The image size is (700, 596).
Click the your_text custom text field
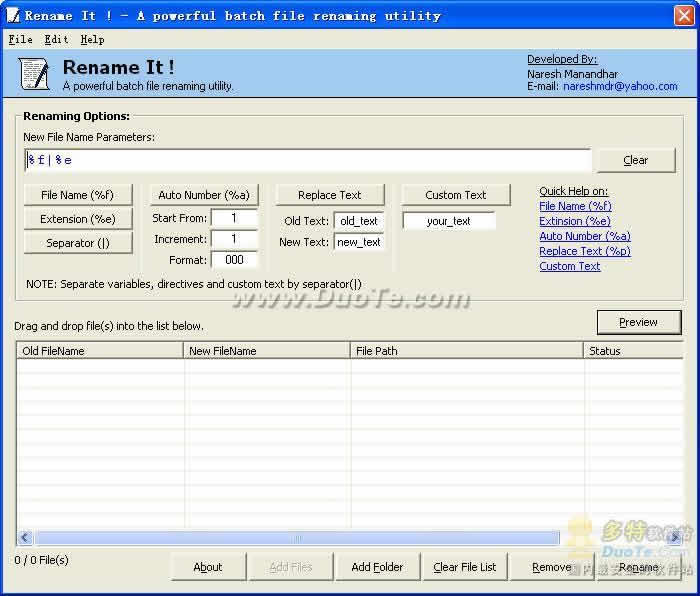[449, 221]
